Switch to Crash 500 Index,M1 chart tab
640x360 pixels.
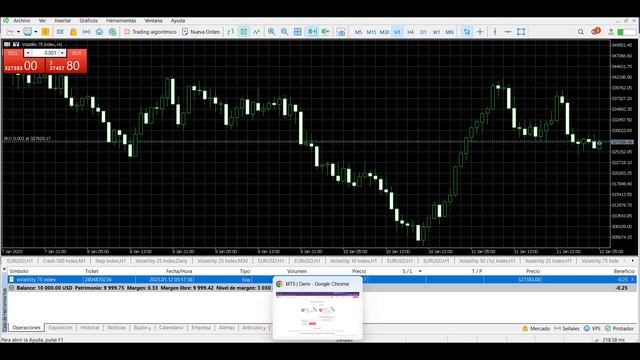click(64, 260)
